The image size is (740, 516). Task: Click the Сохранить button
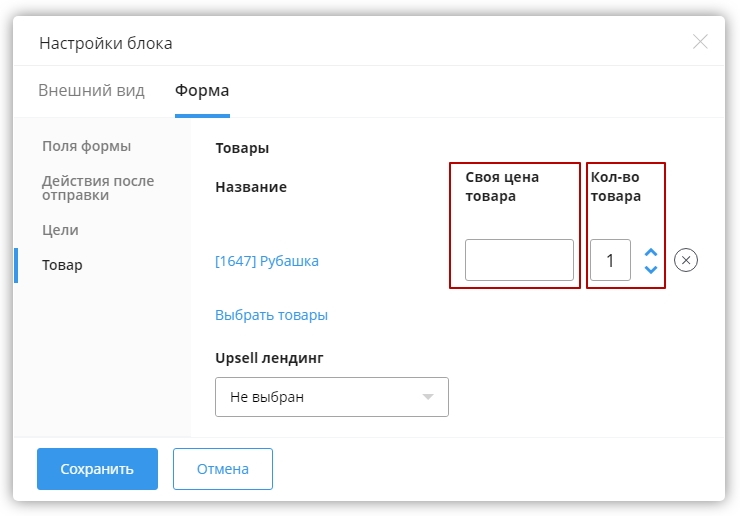click(x=97, y=469)
